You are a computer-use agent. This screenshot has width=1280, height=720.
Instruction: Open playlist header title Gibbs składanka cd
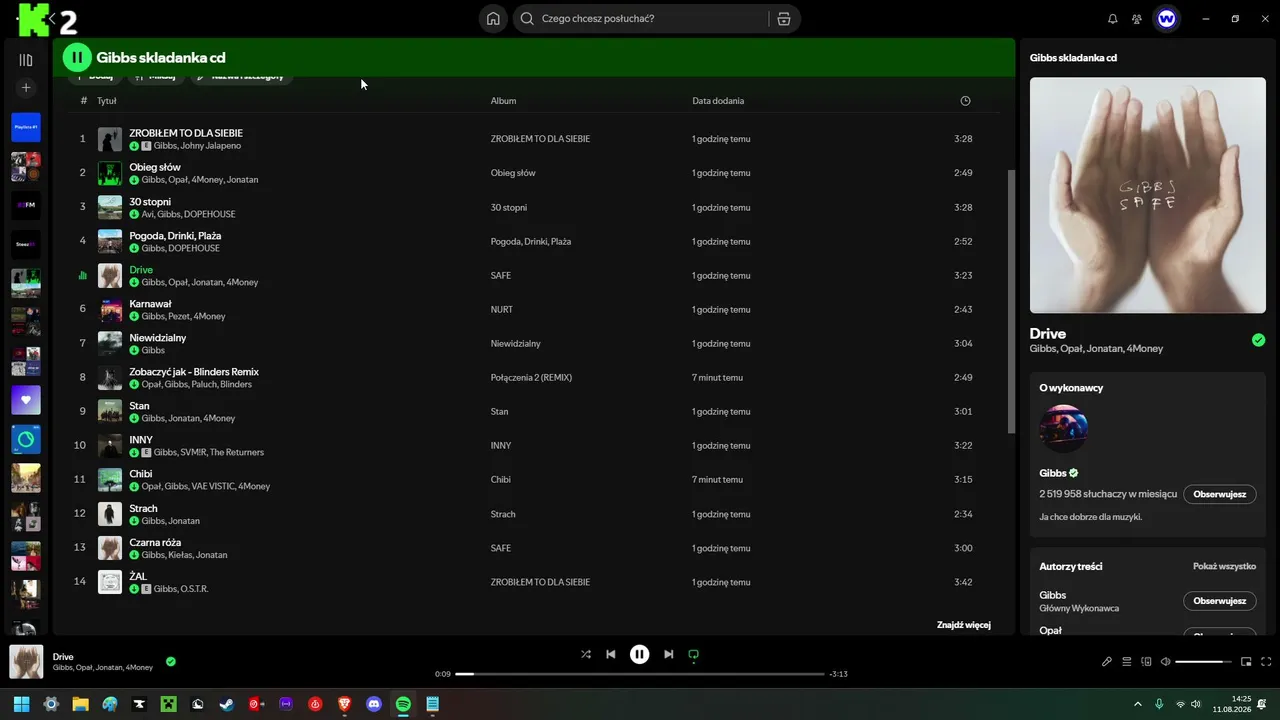coord(161,58)
